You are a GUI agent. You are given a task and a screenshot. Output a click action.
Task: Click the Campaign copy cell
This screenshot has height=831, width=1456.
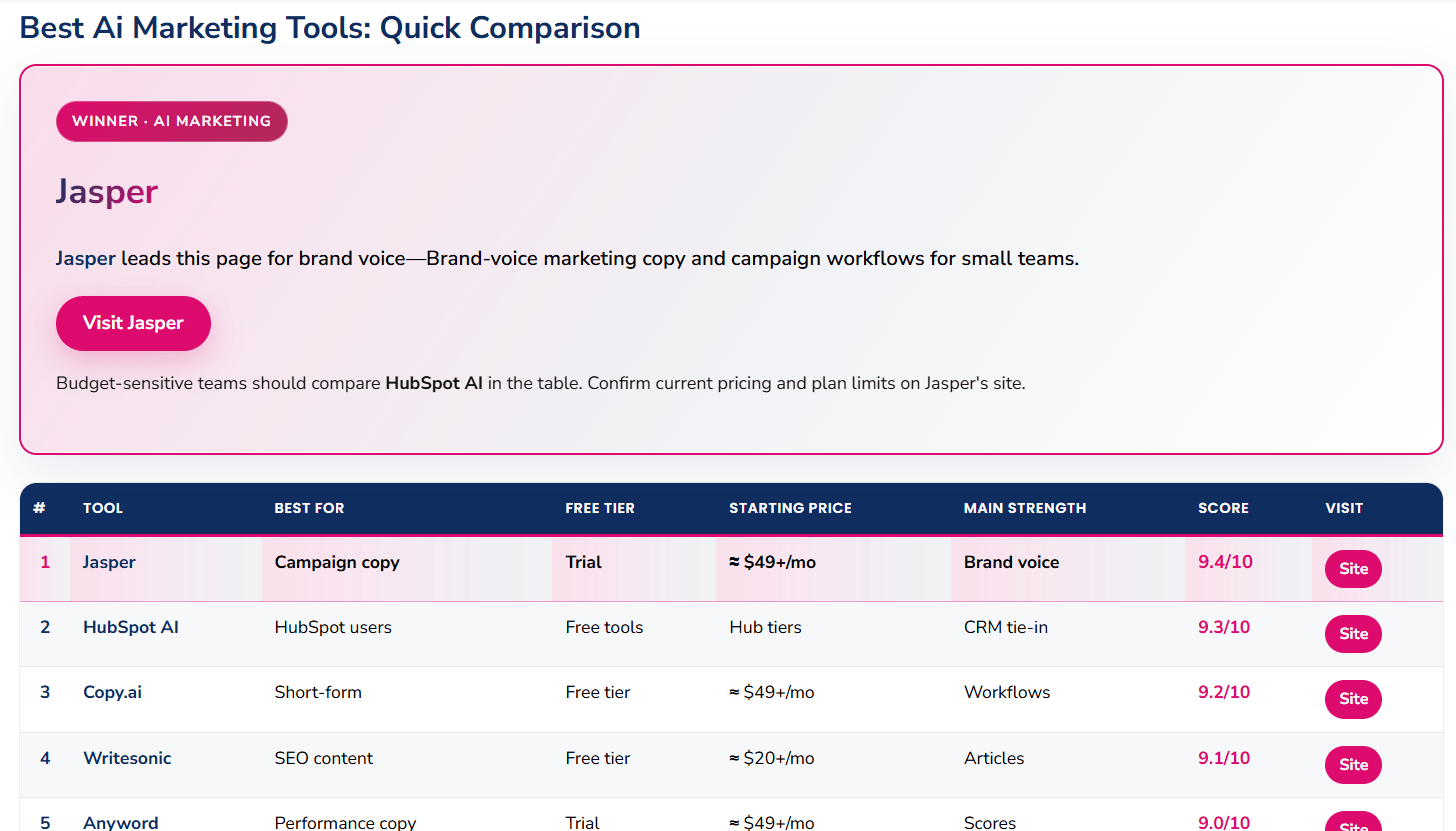click(x=337, y=562)
